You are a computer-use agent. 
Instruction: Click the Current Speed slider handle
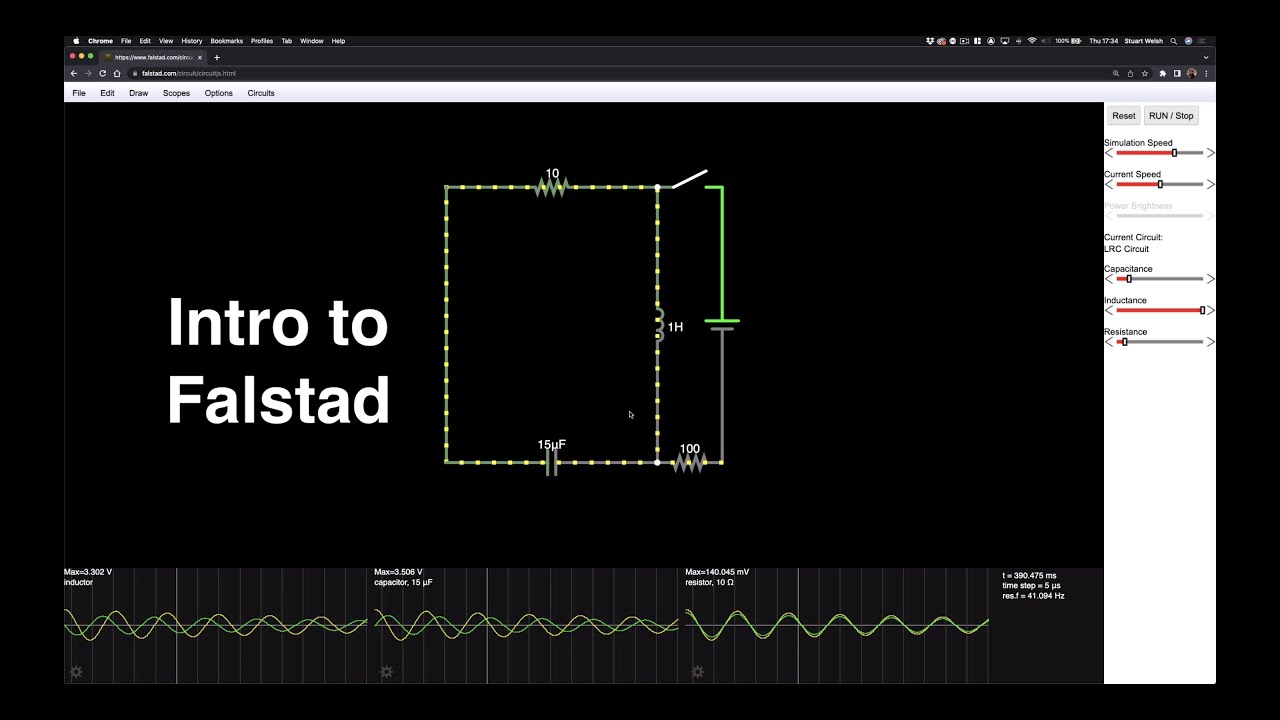[x=1160, y=184]
